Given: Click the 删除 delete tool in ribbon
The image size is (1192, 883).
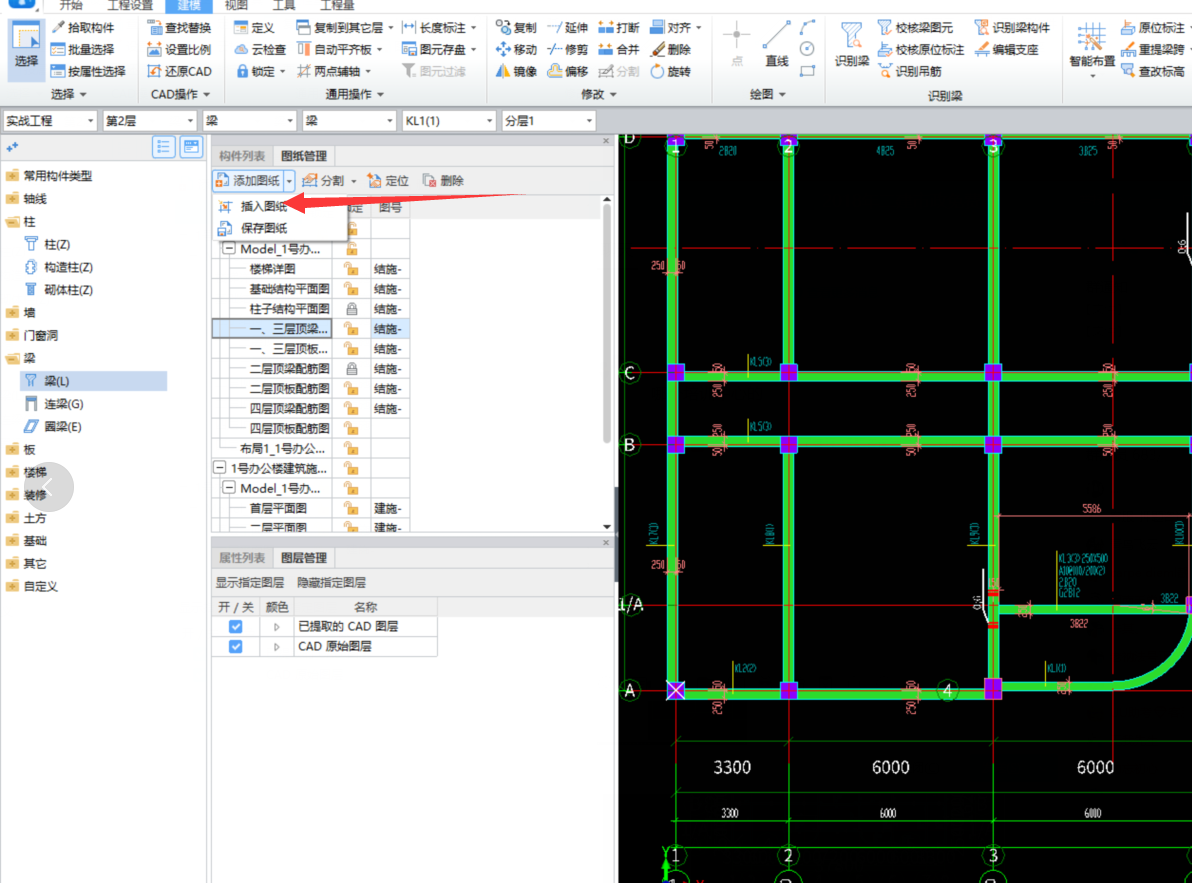Looking at the screenshot, I should (x=670, y=49).
